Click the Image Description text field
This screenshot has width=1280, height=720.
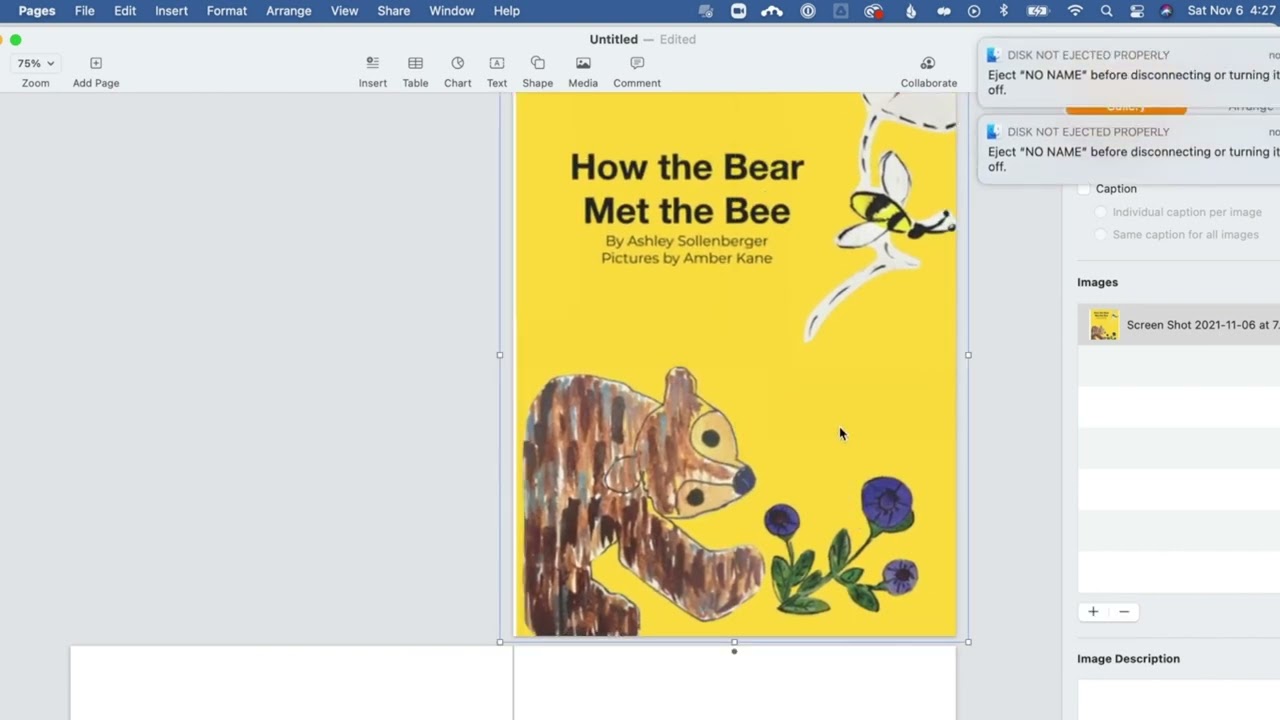[1178, 700]
